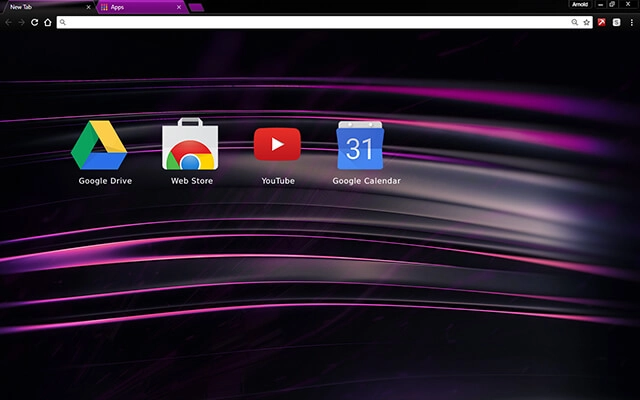
Task: Go to the home page
Action: click(48, 22)
